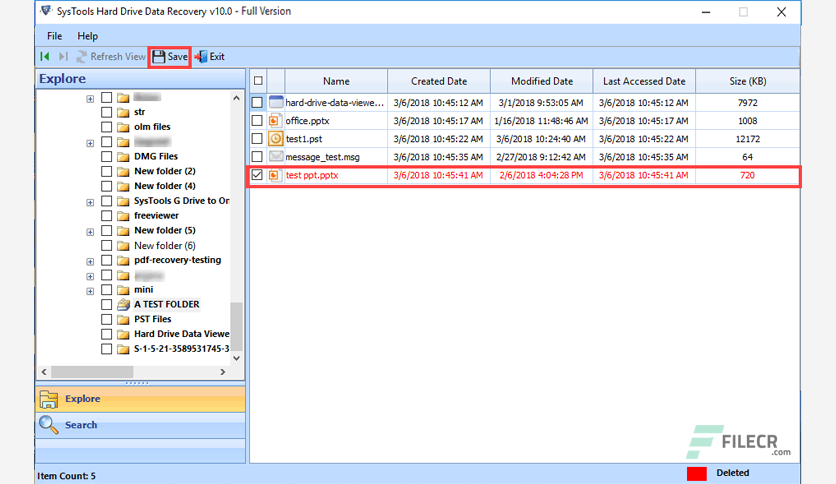Image resolution: width=836 pixels, height=484 pixels.
Task: Select the Hard Drive Data Viewer folder
Action: coord(181,334)
